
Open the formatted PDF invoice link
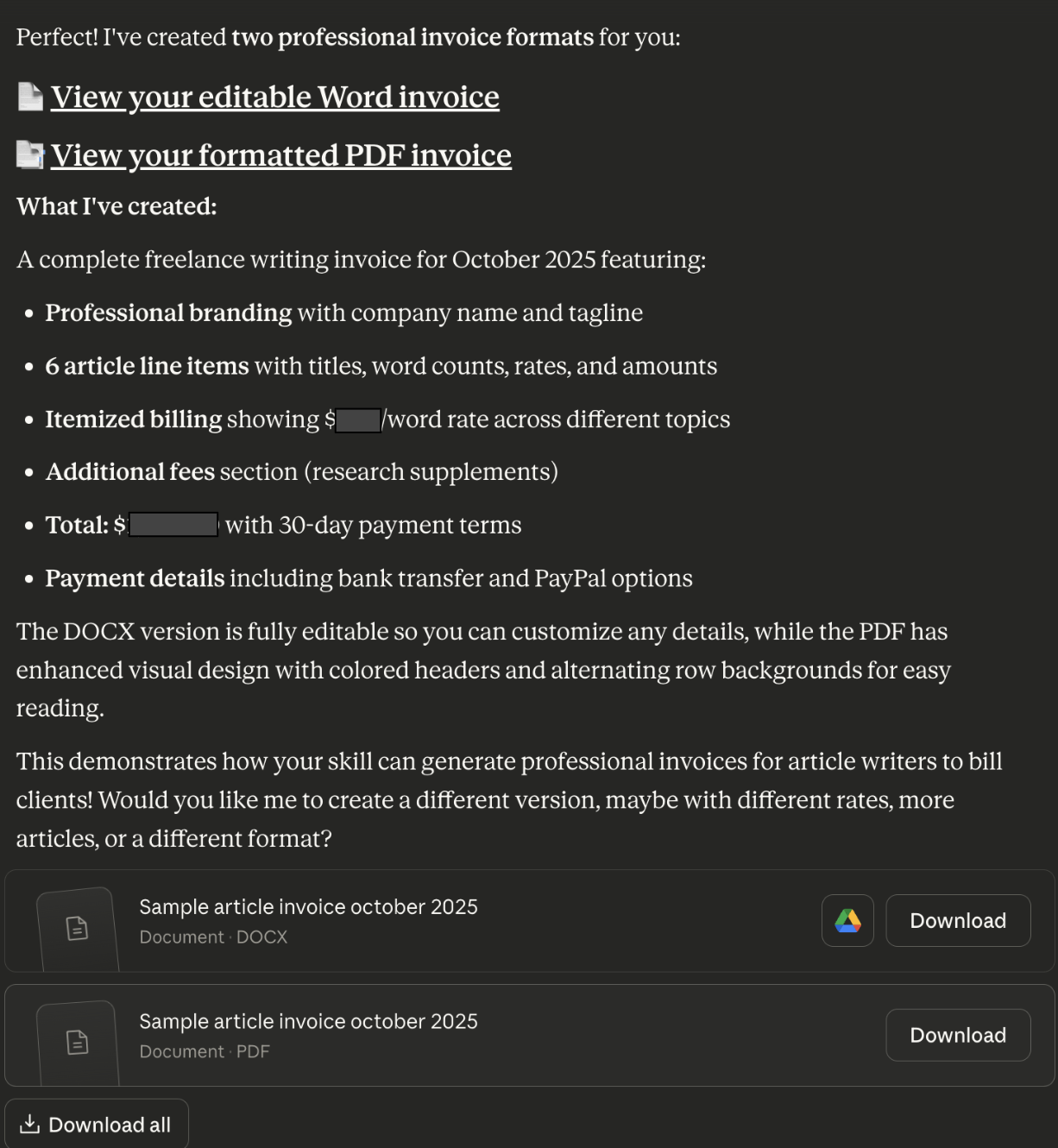[280, 155]
